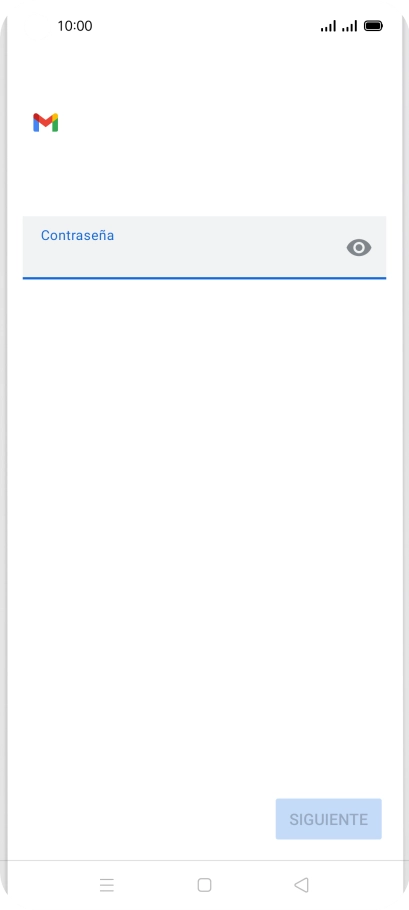Tap the 10:00 clock in status bar
The width and height of the screenshot is (409, 910).
pos(75,26)
